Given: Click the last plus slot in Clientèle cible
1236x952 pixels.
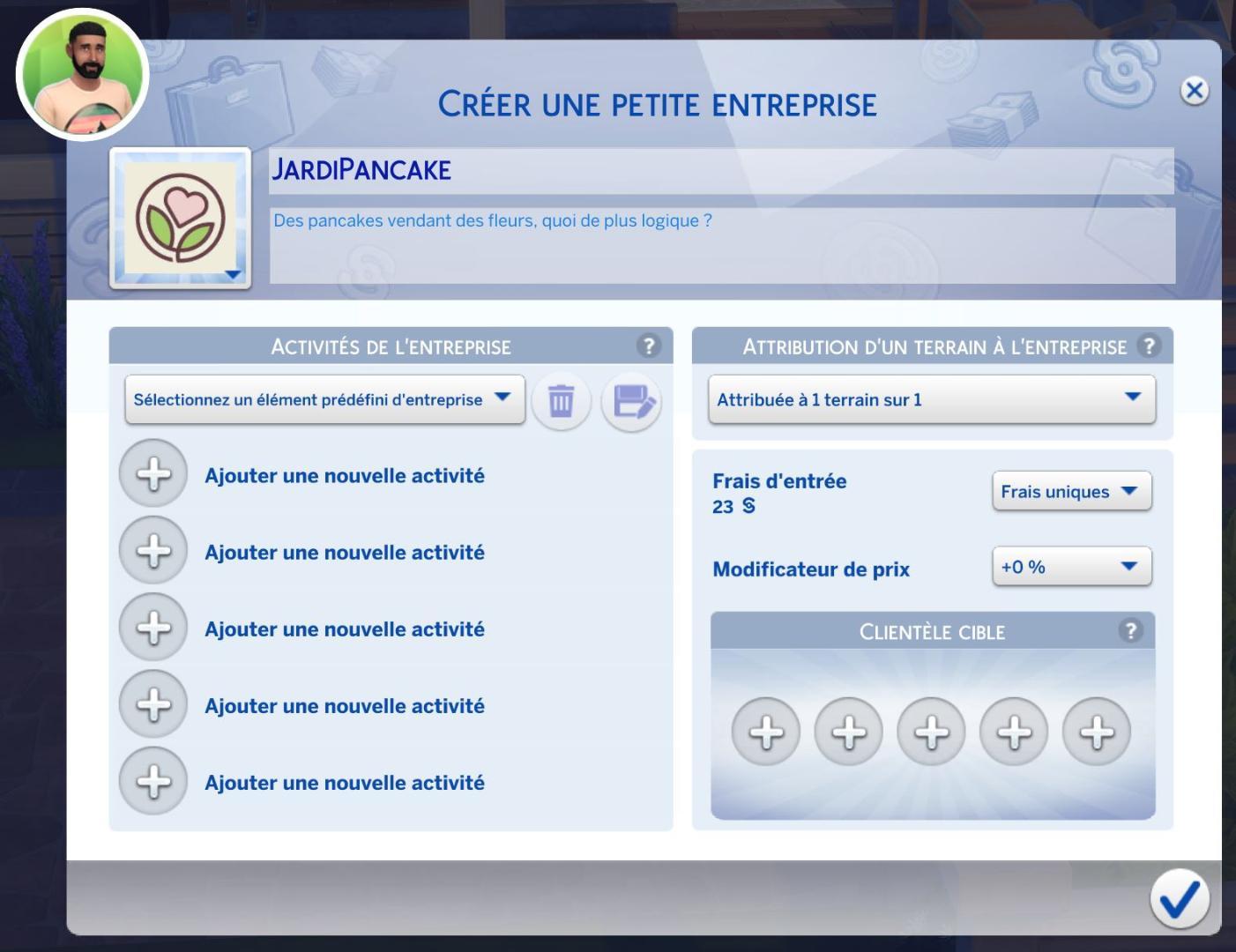Looking at the screenshot, I should pyautogui.click(x=1097, y=732).
